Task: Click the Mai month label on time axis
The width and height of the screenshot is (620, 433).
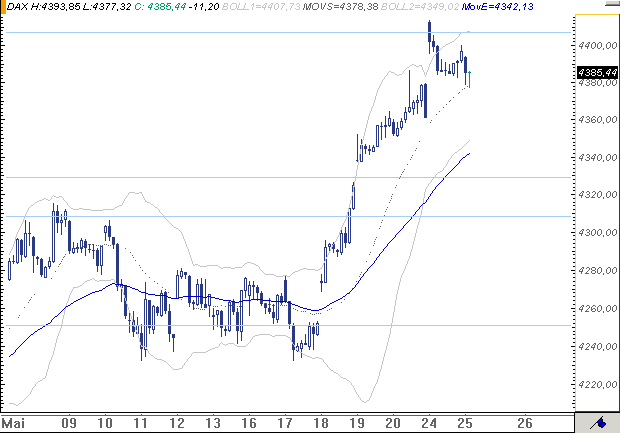Action: [x=13, y=424]
